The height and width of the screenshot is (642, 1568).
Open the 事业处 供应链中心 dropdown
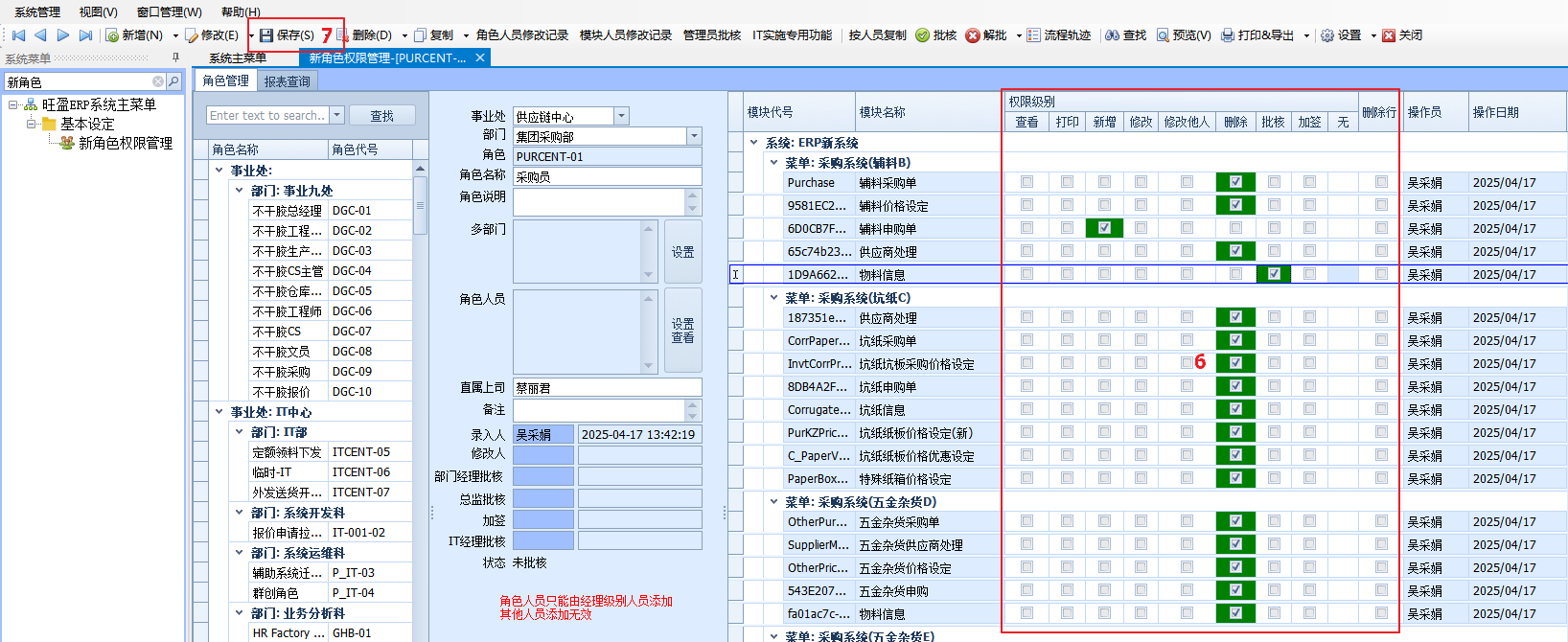point(621,116)
